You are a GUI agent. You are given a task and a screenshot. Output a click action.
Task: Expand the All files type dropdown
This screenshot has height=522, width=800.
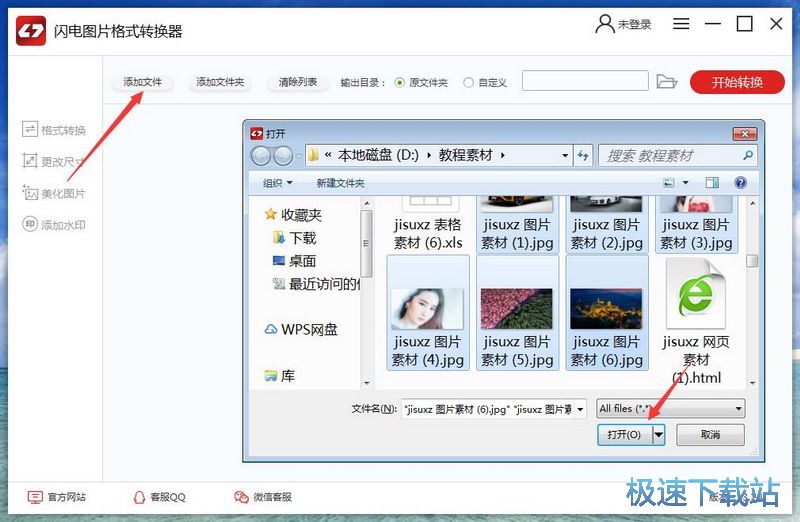pos(670,408)
